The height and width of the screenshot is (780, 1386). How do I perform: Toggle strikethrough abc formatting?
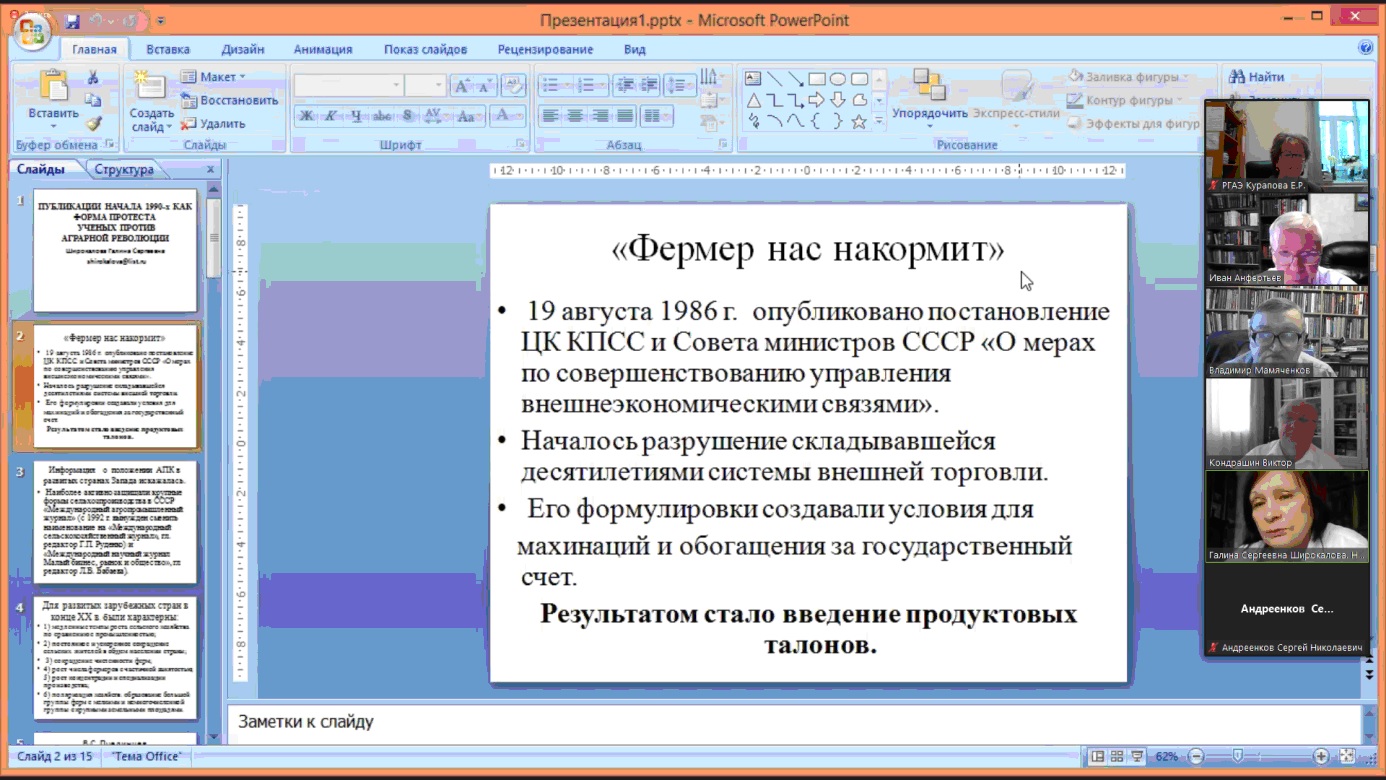coord(382,116)
